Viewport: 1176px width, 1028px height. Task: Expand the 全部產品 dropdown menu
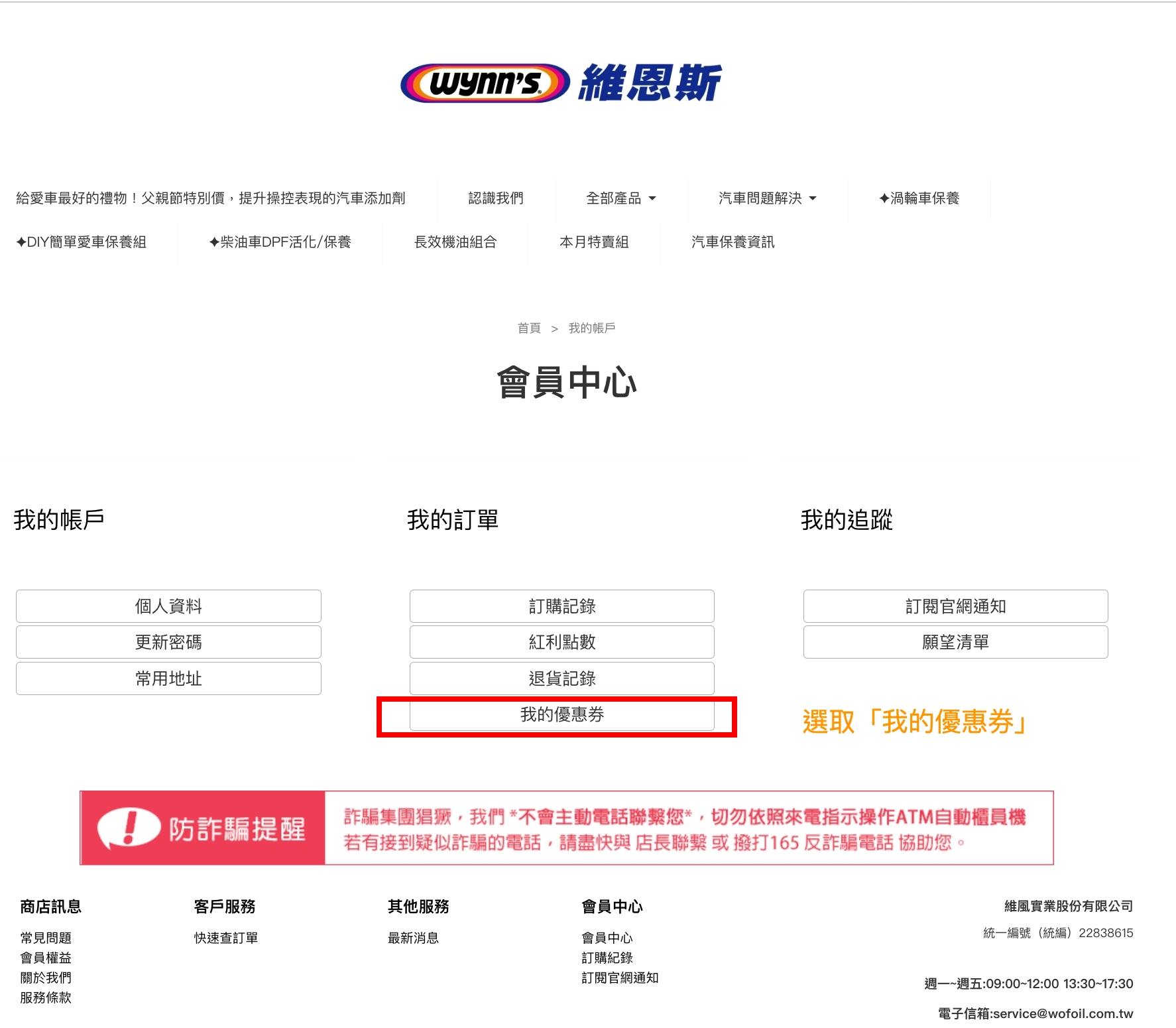(620, 198)
